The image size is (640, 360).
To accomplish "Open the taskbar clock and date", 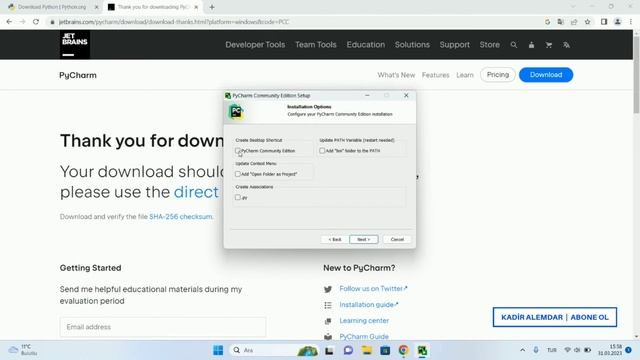I will click(610, 350).
